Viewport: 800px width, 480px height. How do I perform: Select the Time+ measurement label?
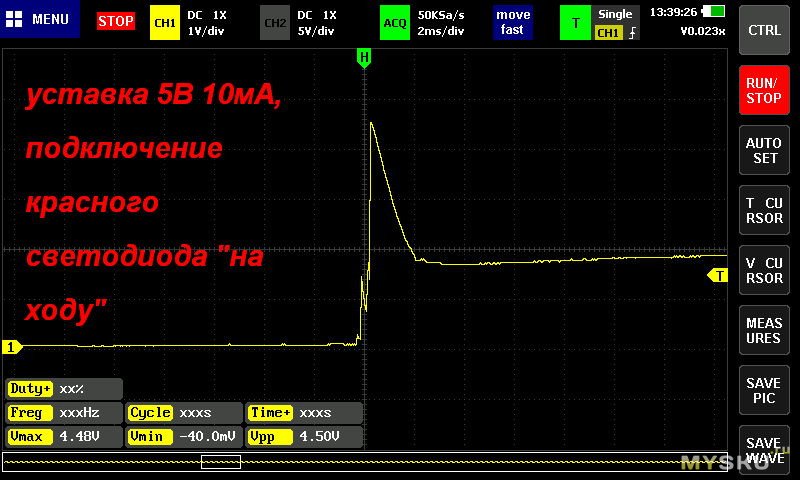[x=270, y=413]
